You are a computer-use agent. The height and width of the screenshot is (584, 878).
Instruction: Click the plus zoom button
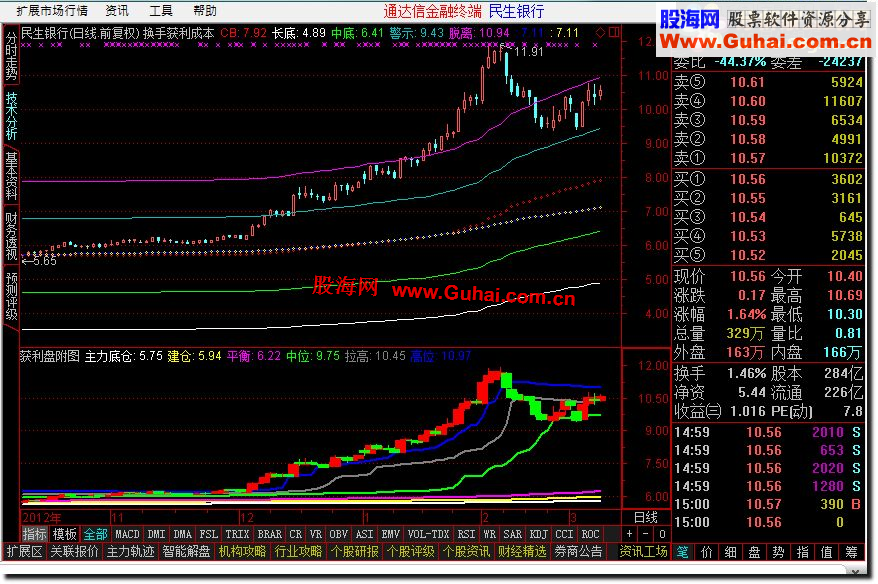(629, 534)
